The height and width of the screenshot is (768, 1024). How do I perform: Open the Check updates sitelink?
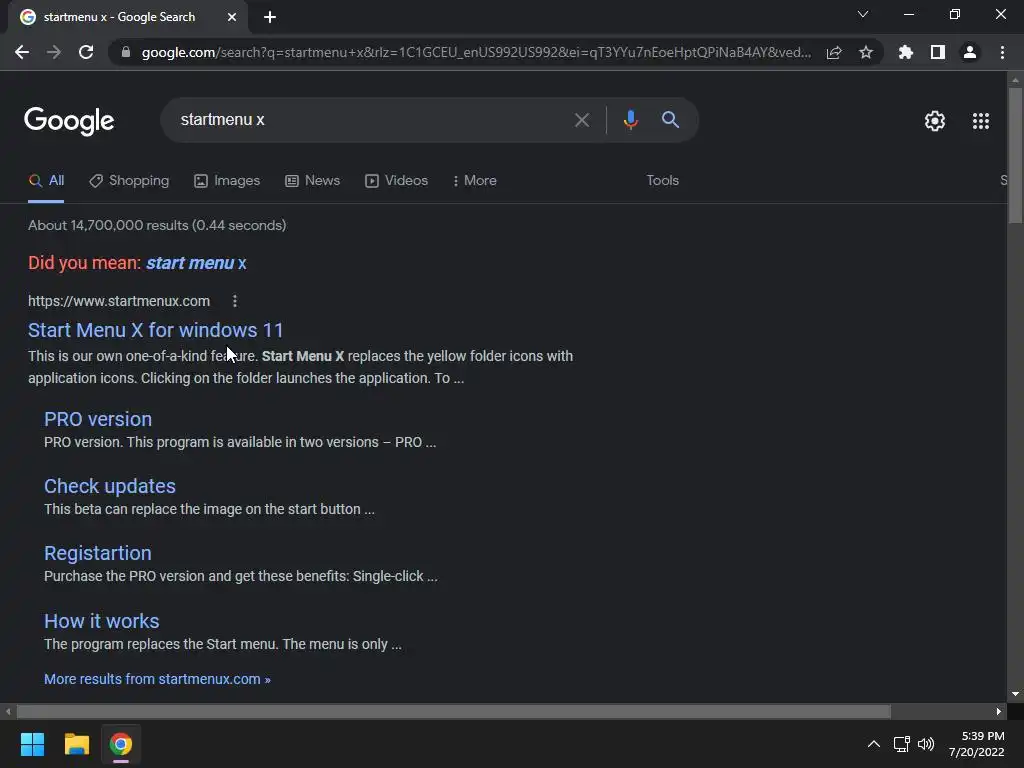(110, 487)
